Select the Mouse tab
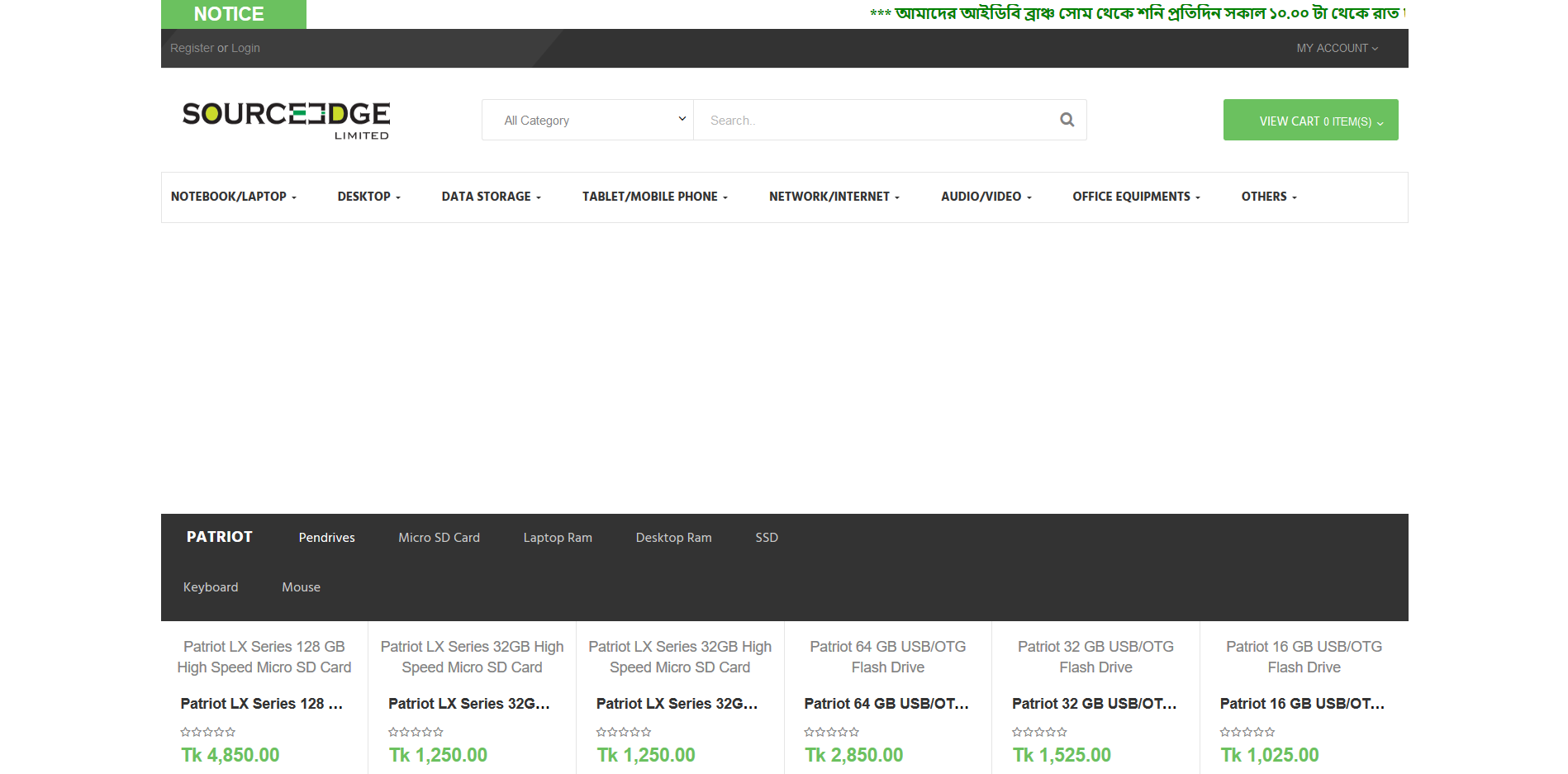 click(x=301, y=587)
